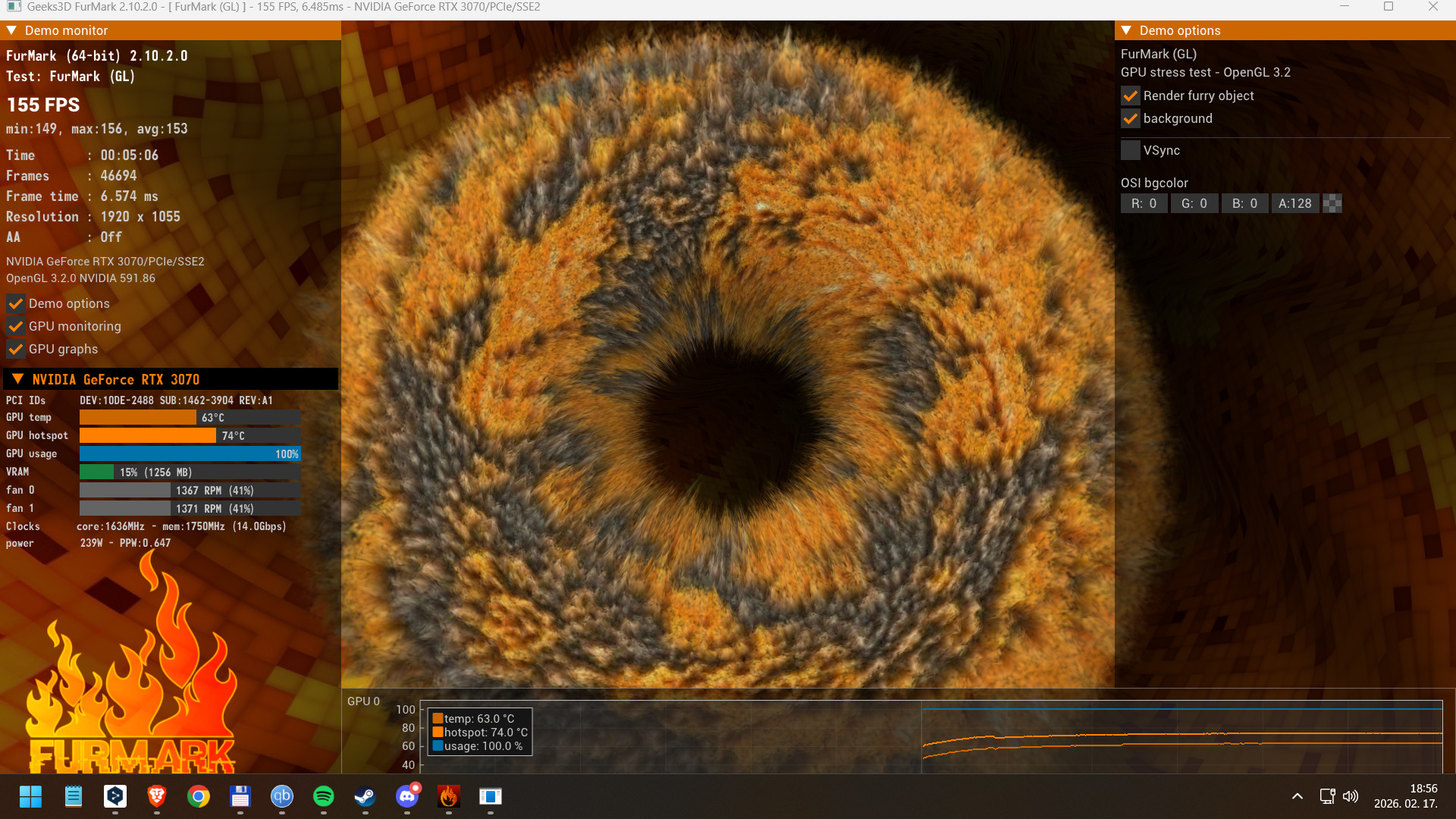
Task: Click the OSI bgcolor preview swatch
Action: pos(1332,203)
